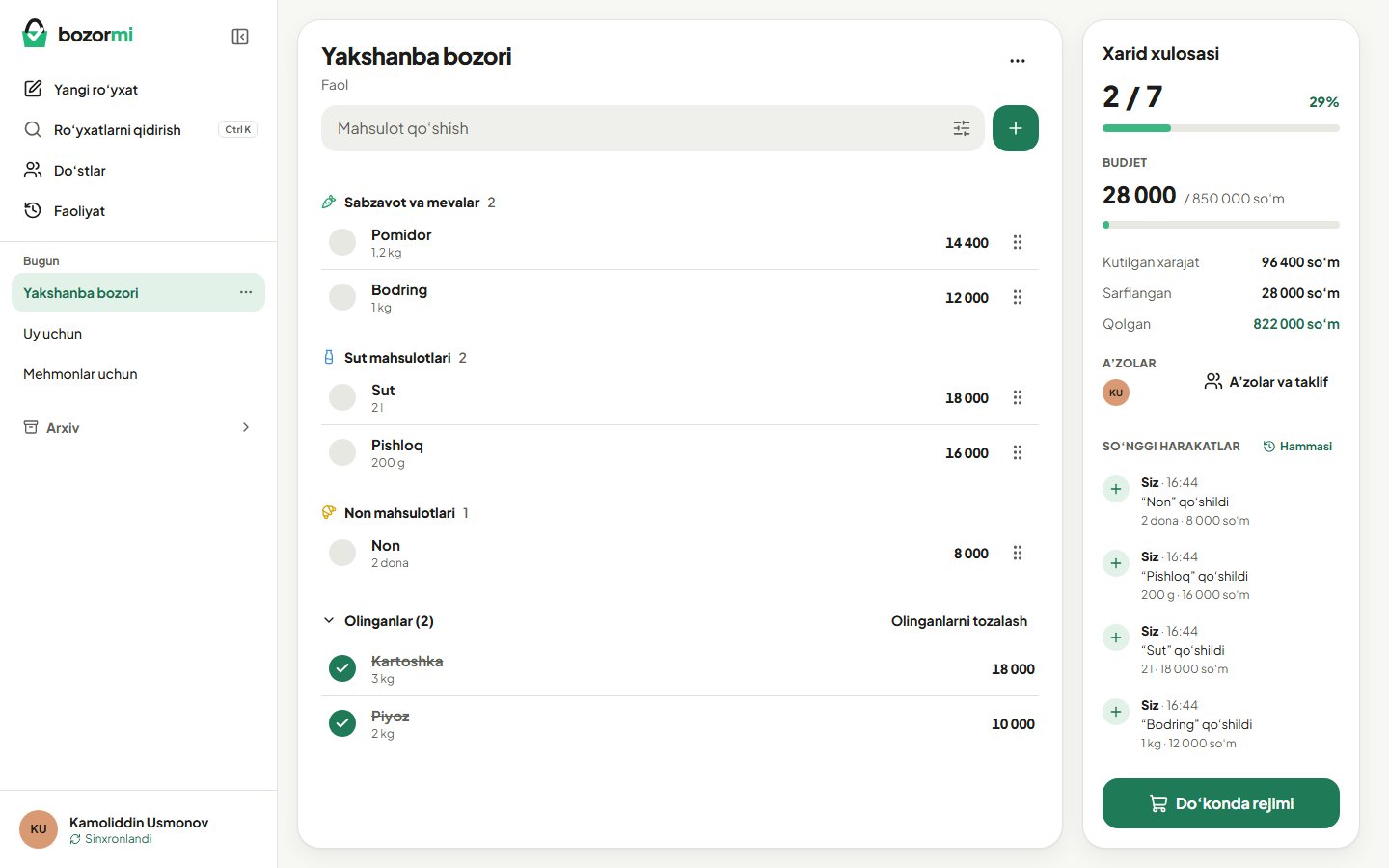1389x868 pixels.
Task: Click Piyoz price 10 000
Action: [x=1013, y=724]
